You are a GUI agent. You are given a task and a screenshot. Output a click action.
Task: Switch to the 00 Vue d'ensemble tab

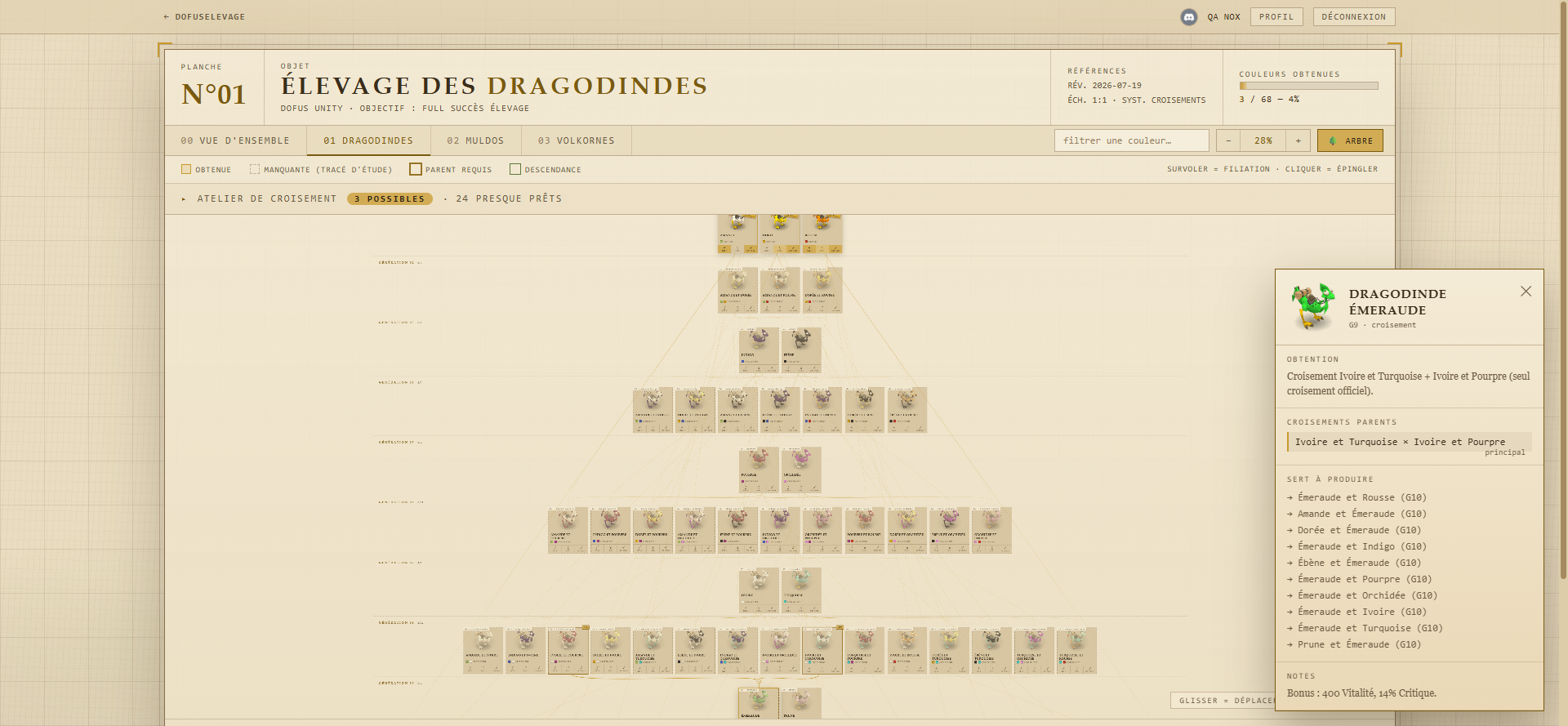[x=235, y=140]
